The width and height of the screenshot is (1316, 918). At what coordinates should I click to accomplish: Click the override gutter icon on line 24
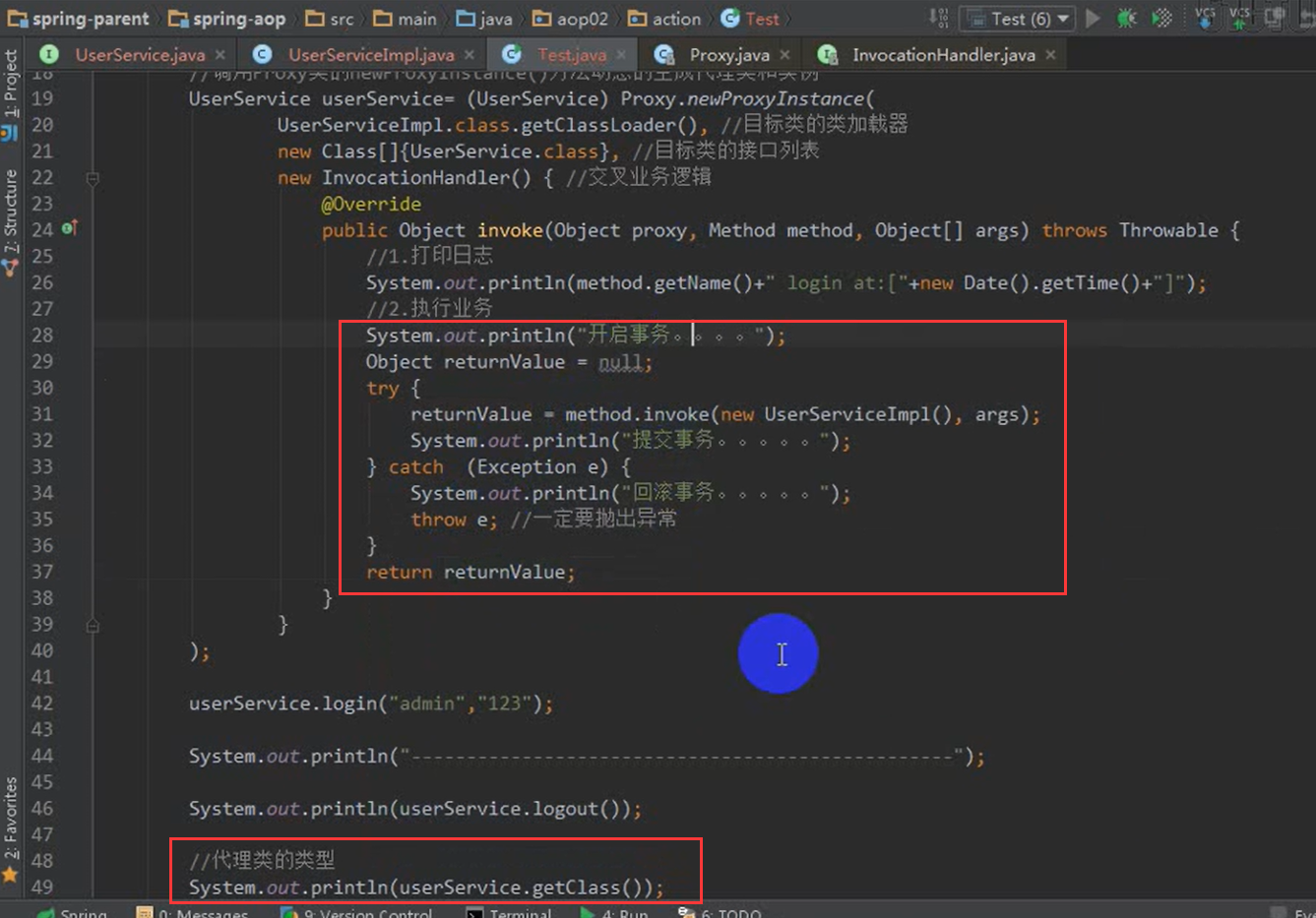coord(70,228)
